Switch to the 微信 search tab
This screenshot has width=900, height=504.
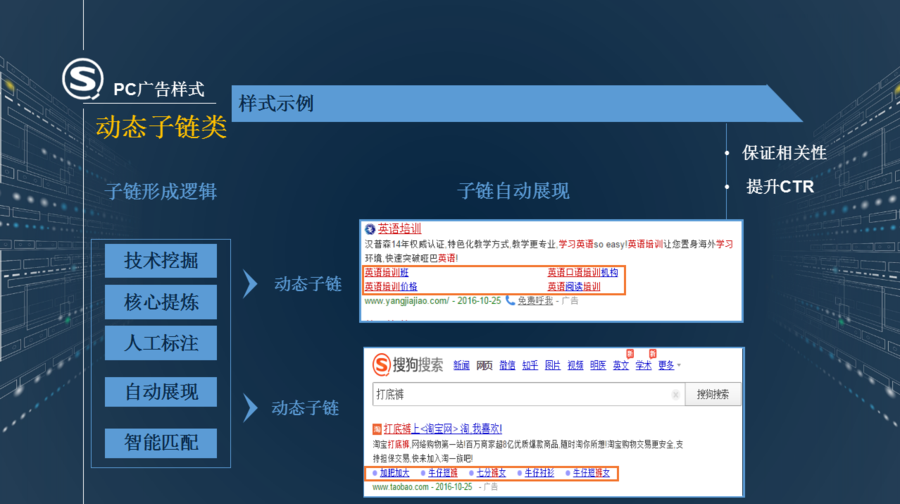(x=508, y=365)
